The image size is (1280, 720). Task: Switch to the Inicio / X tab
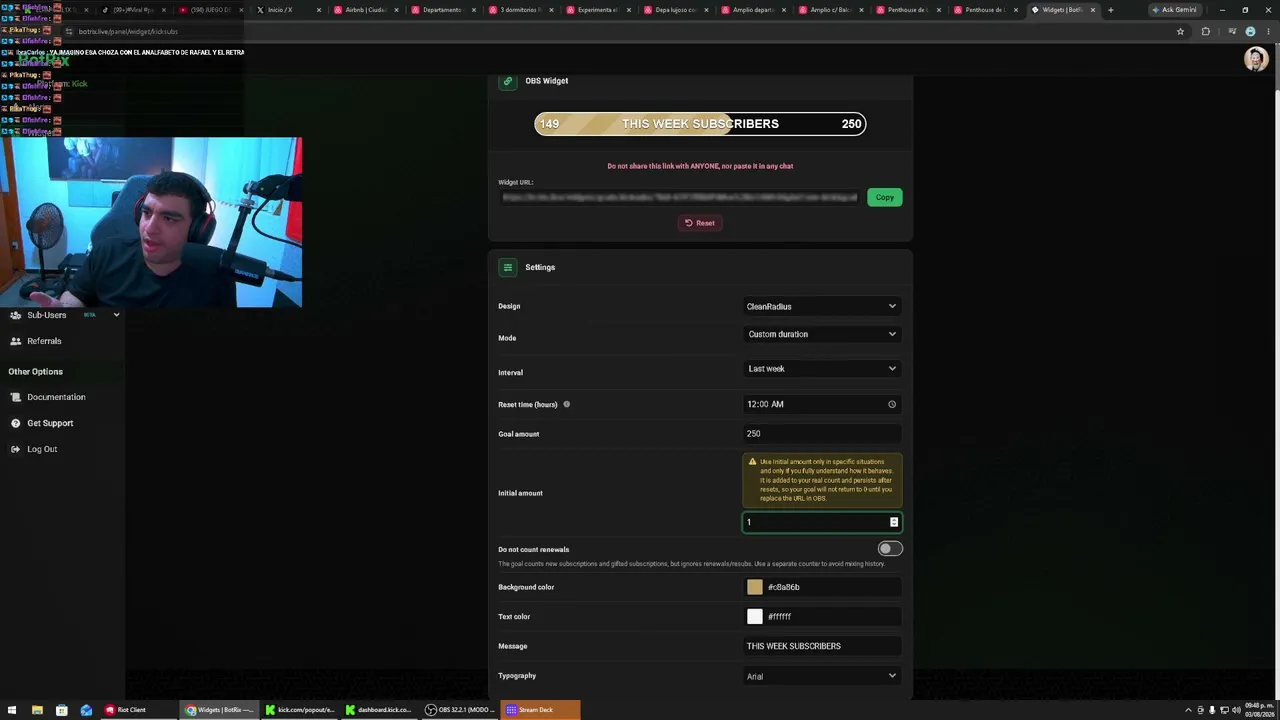pos(288,10)
